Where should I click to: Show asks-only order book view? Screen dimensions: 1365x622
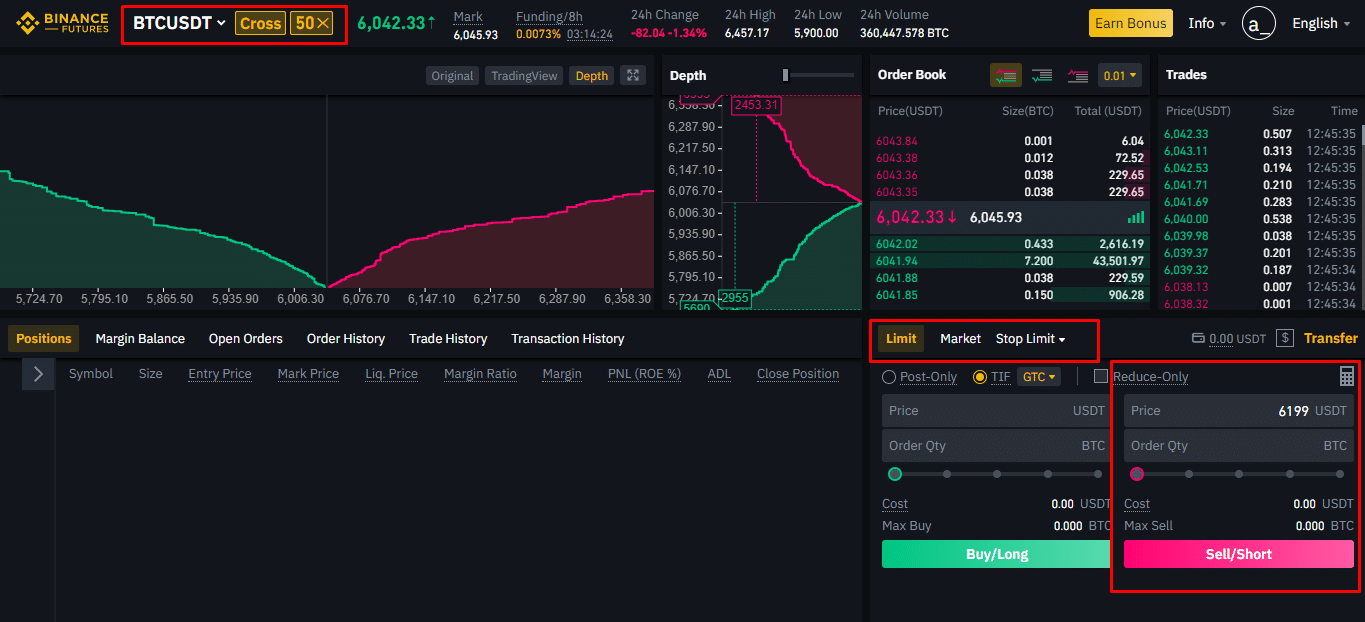pyautogui.click(x=1077, y=75)
